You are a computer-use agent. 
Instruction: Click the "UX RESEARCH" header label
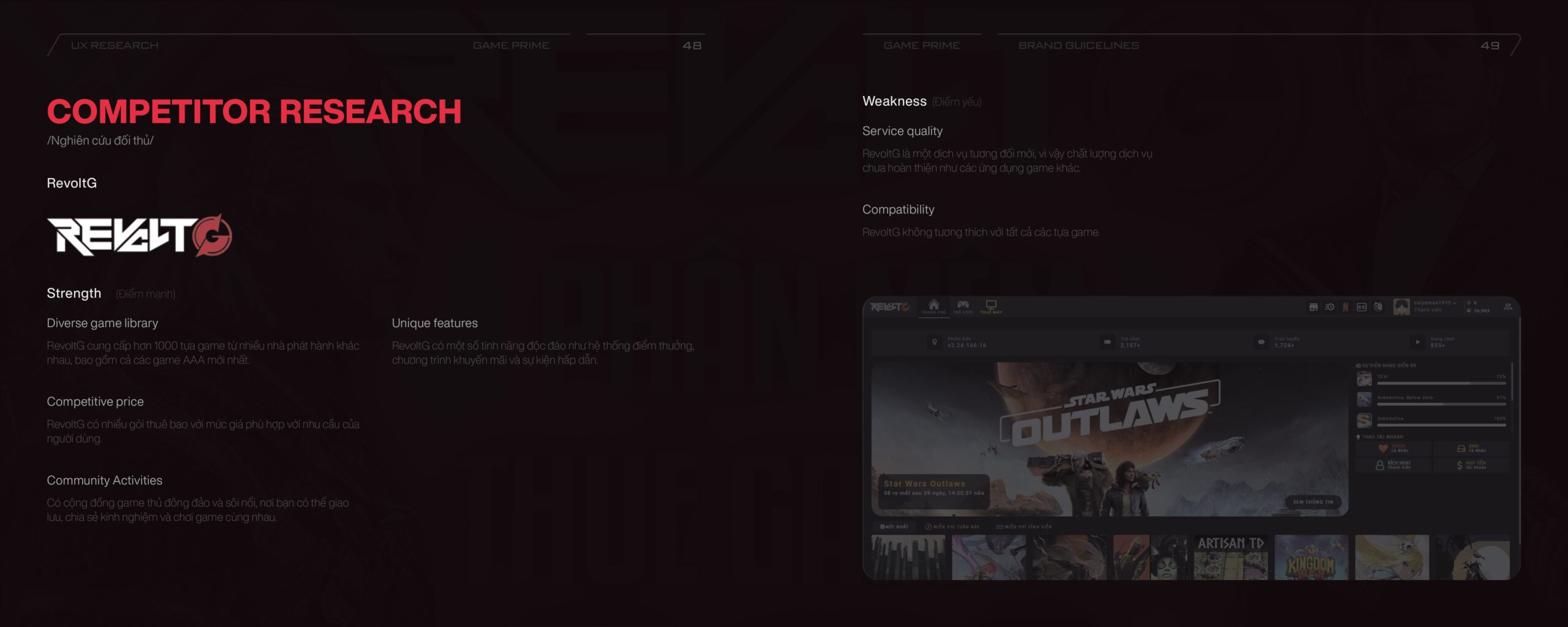(x=115, y=45)
